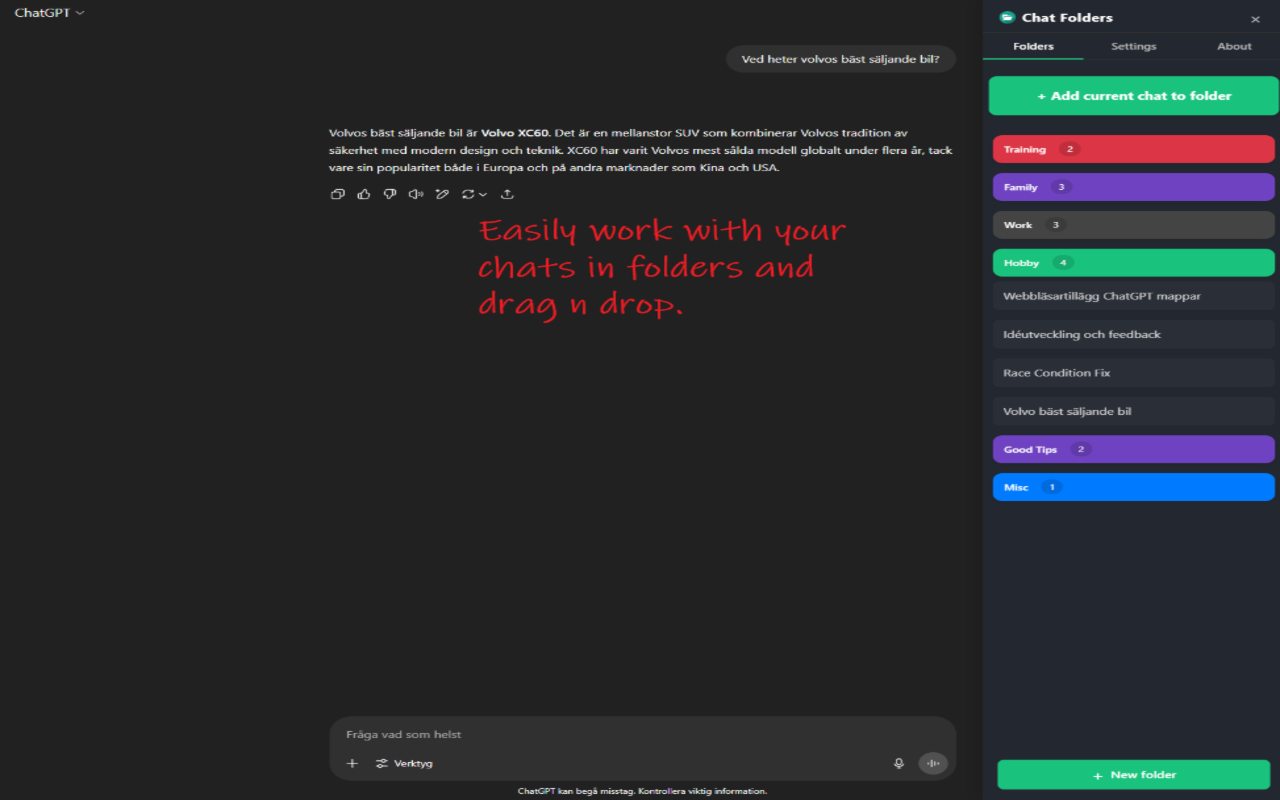Edit response in canvas with pencil icon
The width and height of the screenshot is (1280, 800).
pos(442,194)
